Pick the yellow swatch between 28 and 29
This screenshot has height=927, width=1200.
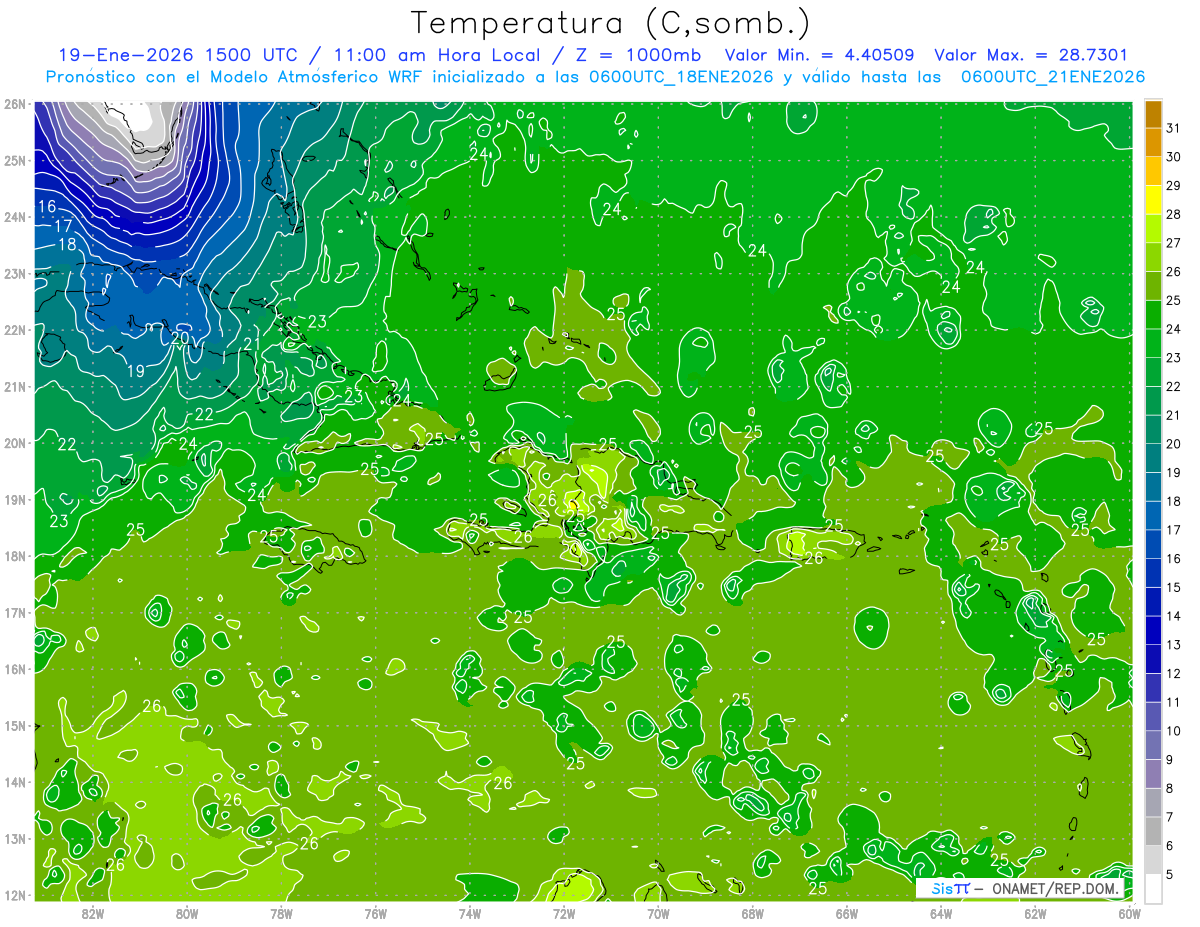[x=1153, y=200]
